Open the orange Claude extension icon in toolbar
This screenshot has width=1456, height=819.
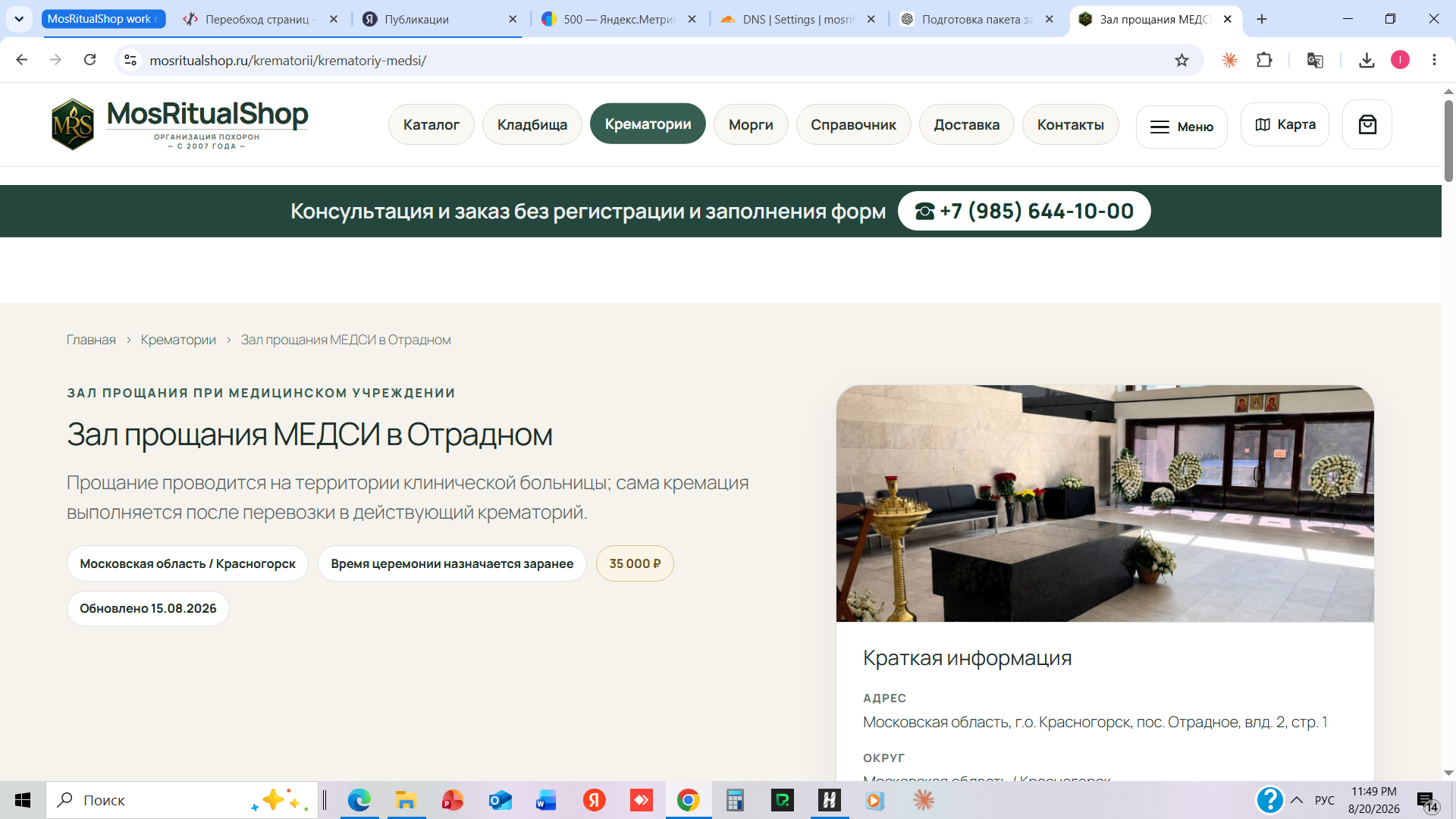(x=1230, y=60)
